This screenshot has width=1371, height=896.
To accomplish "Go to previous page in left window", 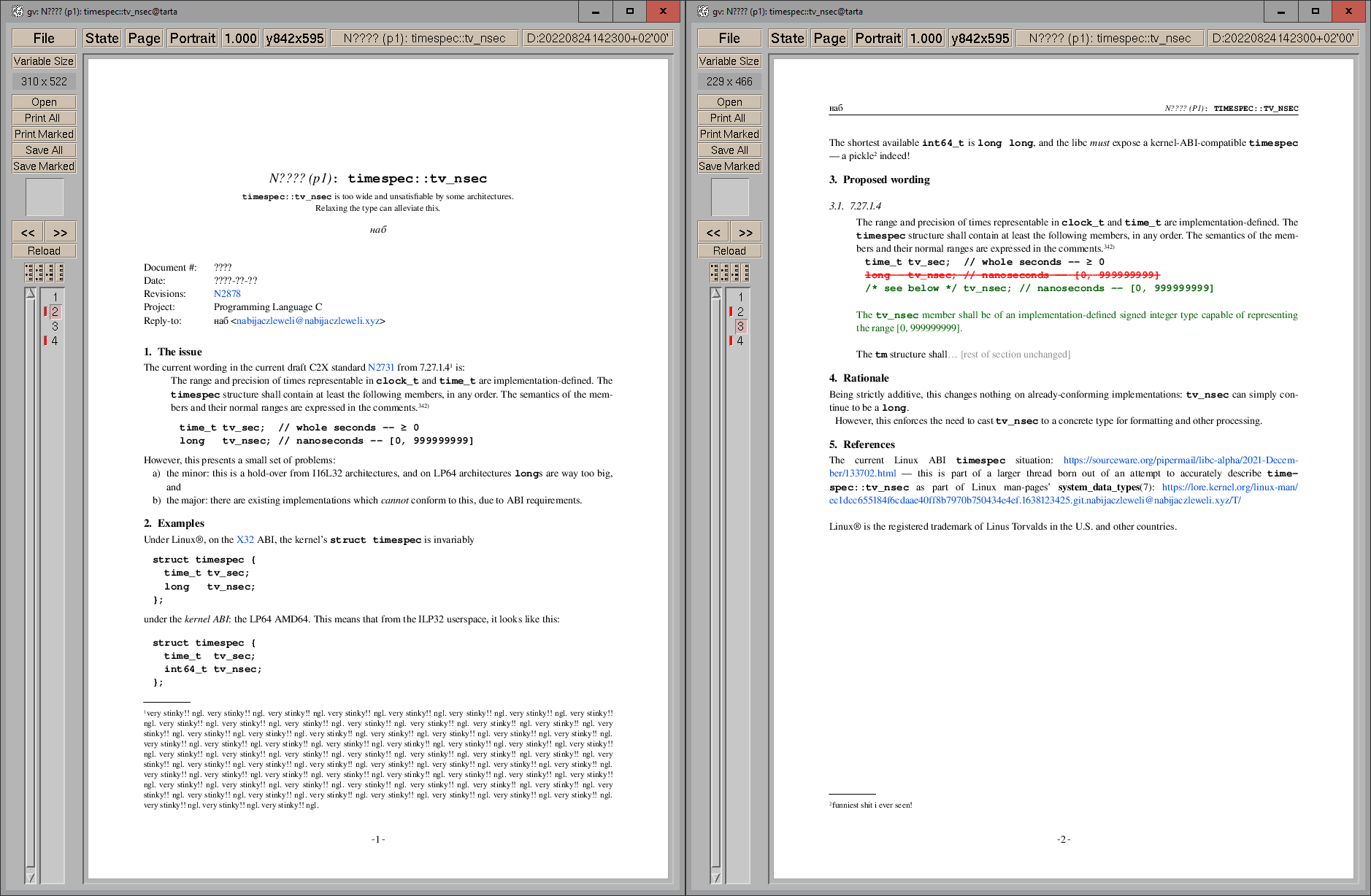I will click(x=28, y=232).
